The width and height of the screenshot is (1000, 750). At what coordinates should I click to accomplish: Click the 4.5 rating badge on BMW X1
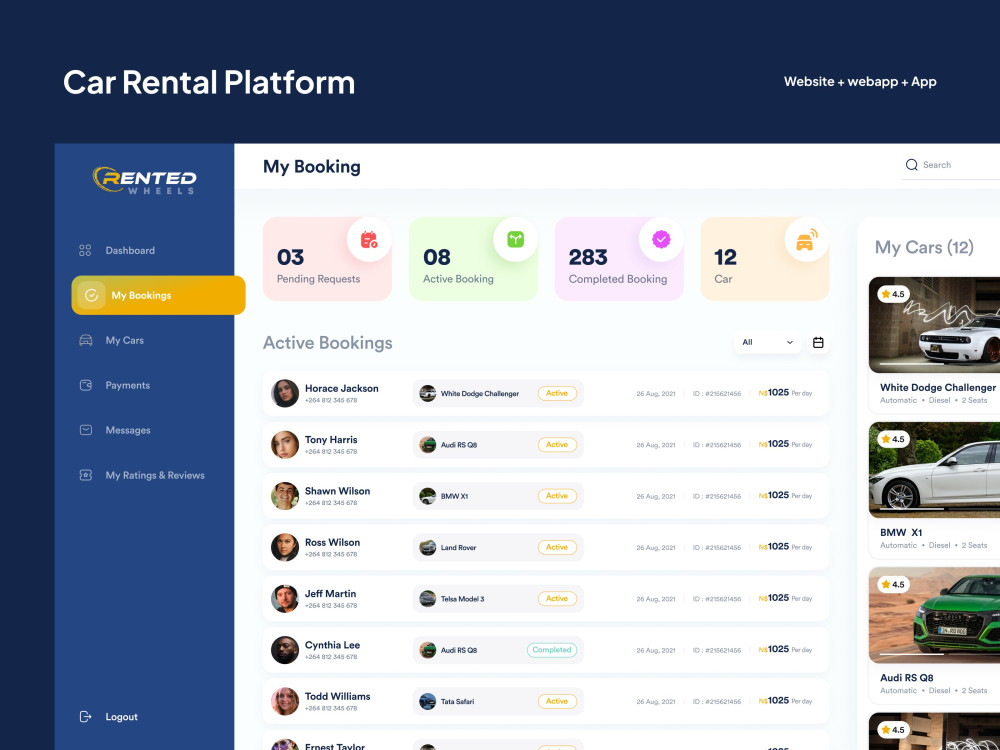(x=893, y=439)
